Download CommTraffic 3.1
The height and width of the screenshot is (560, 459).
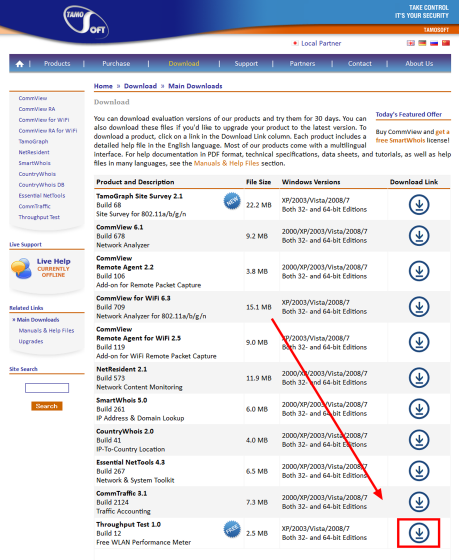coord(419,502)
